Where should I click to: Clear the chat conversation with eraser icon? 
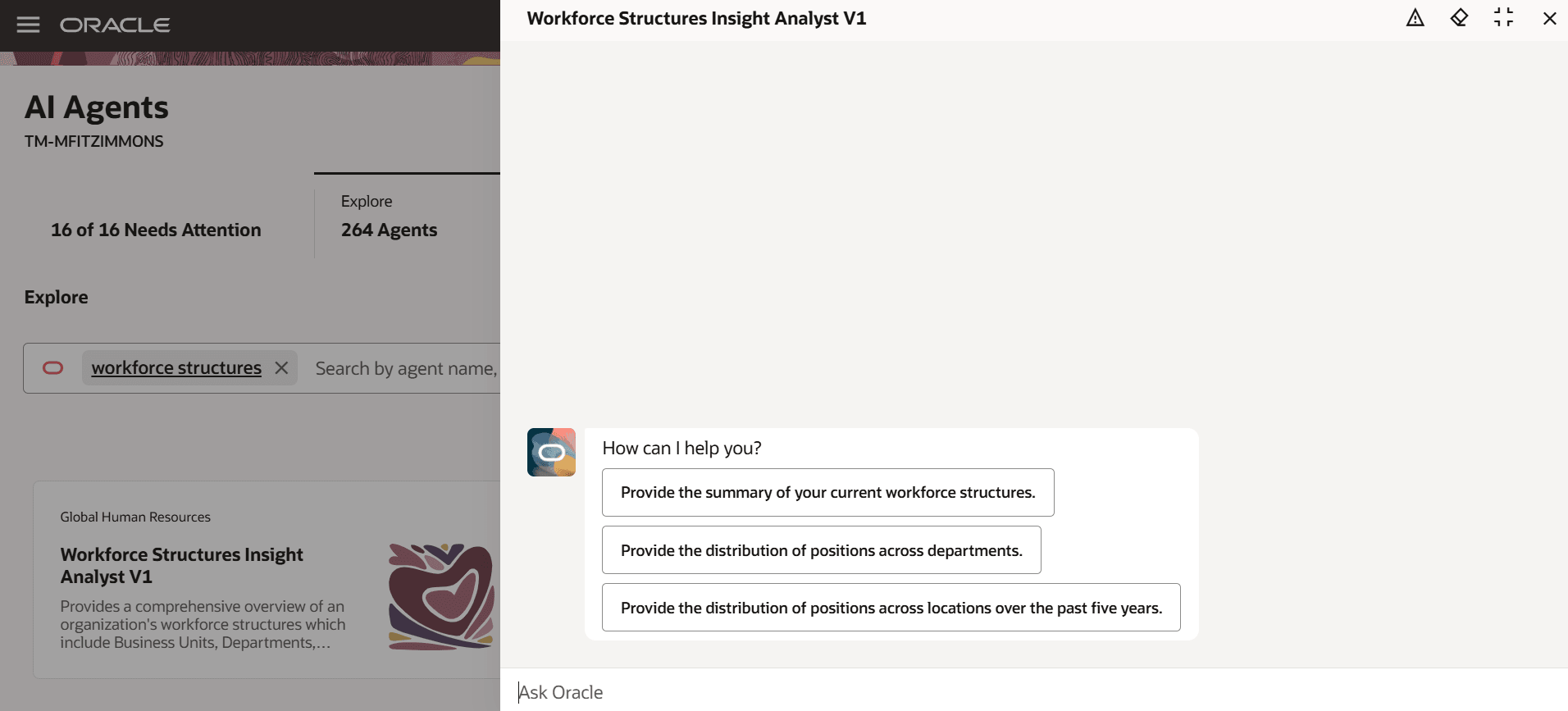coord(1461,17)
